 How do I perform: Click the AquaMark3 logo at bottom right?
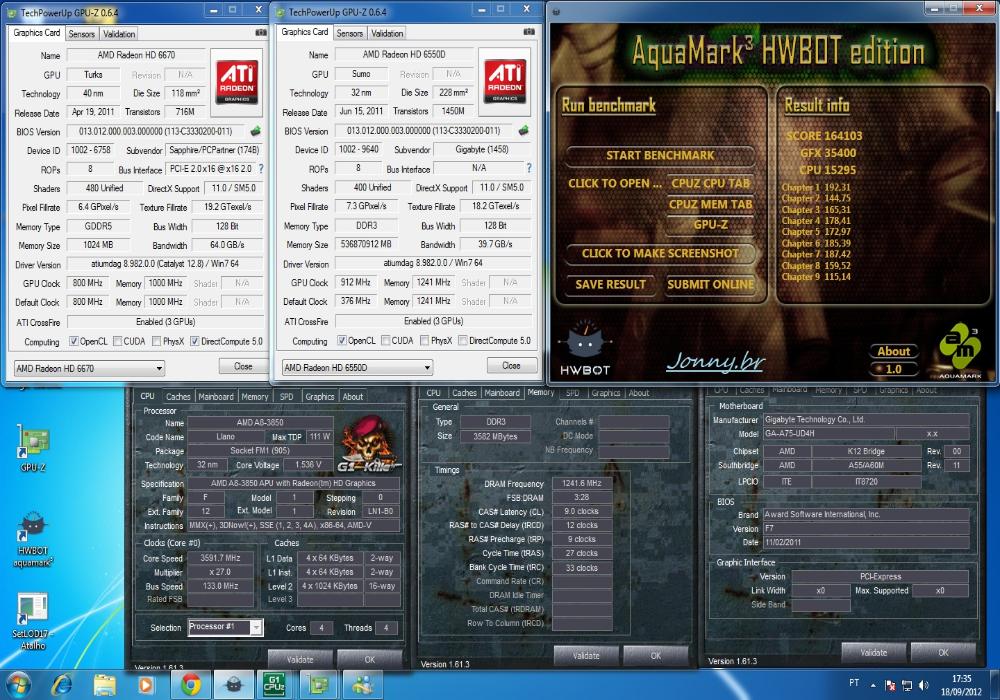960,349
